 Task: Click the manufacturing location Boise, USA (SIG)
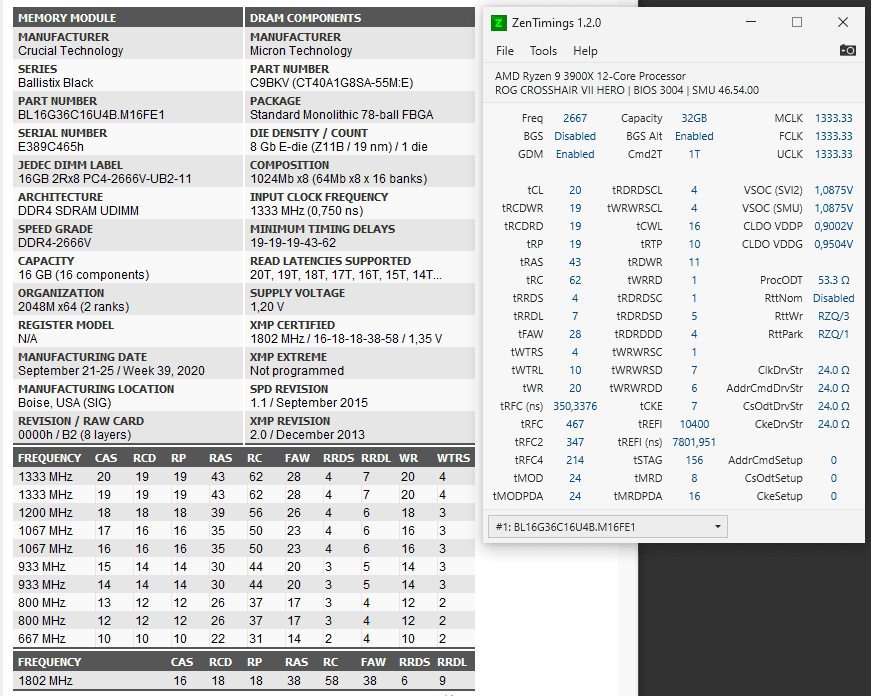[64, 403]
